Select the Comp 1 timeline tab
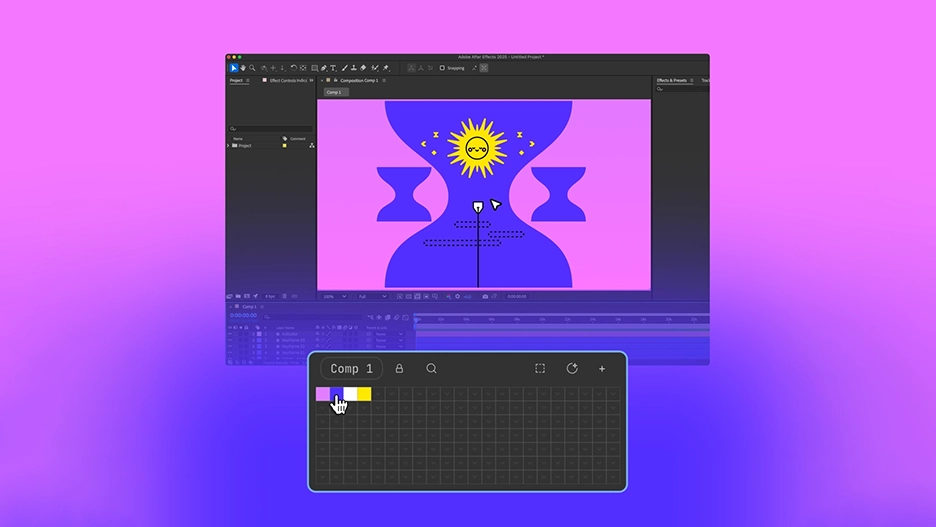 coord(250,307)
